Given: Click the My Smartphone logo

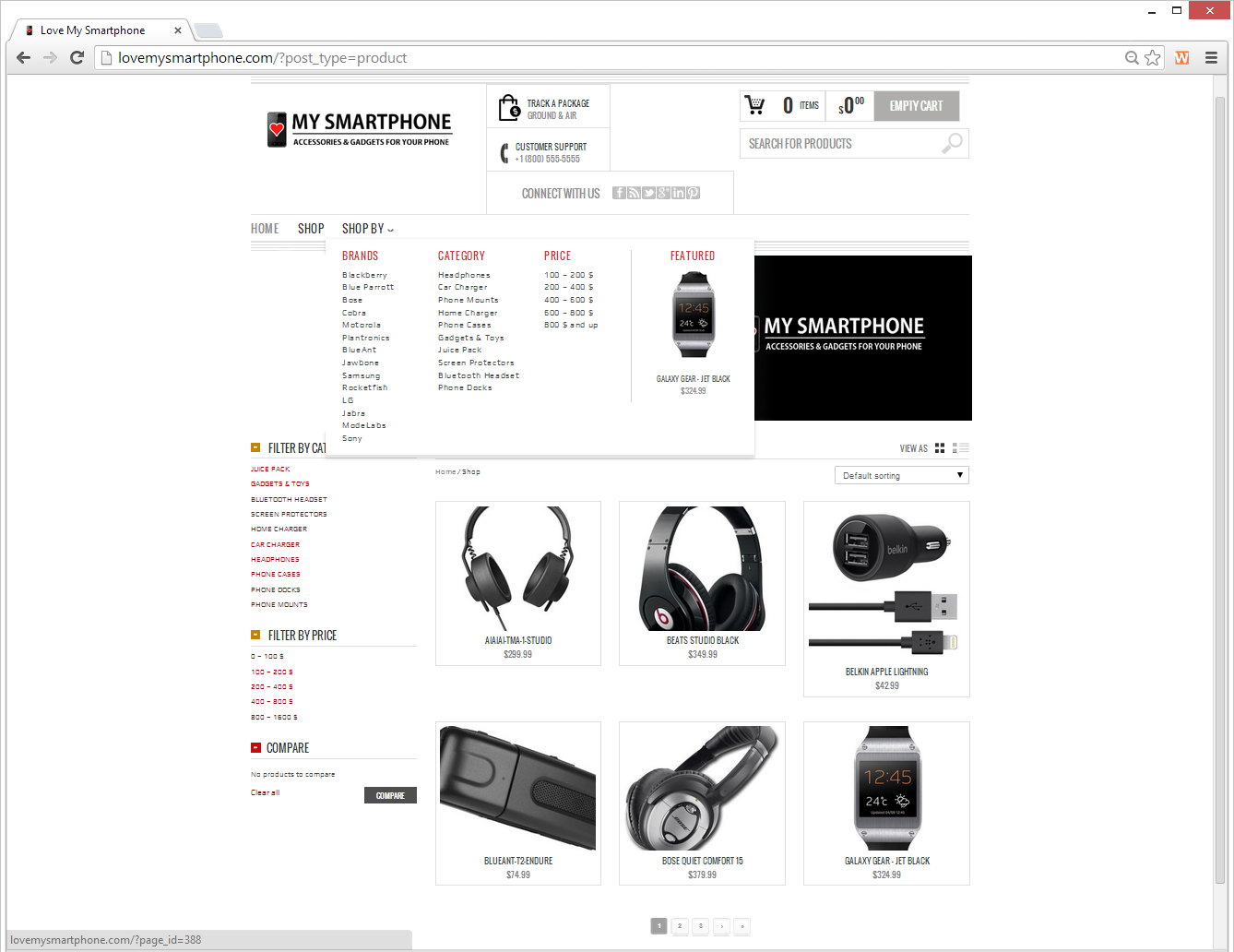Looking at the screenshot, I should click(x=360, y=129).
